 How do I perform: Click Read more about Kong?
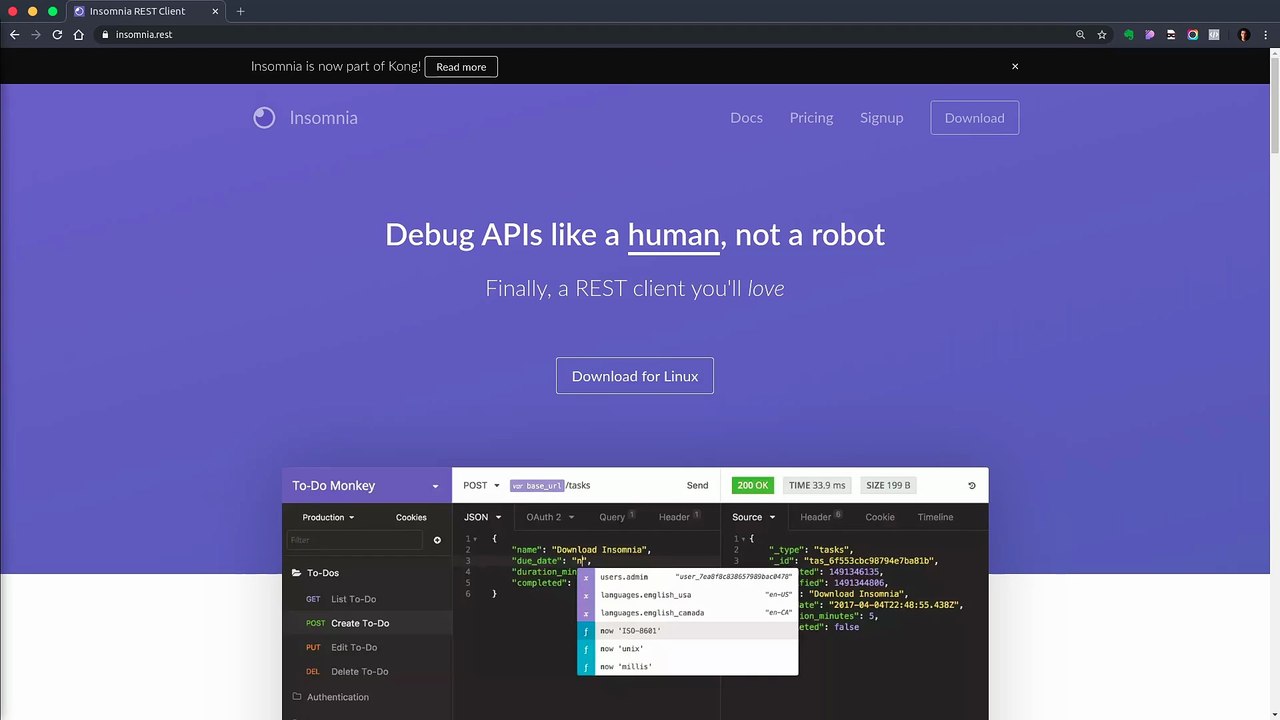(x=461, y=67)
